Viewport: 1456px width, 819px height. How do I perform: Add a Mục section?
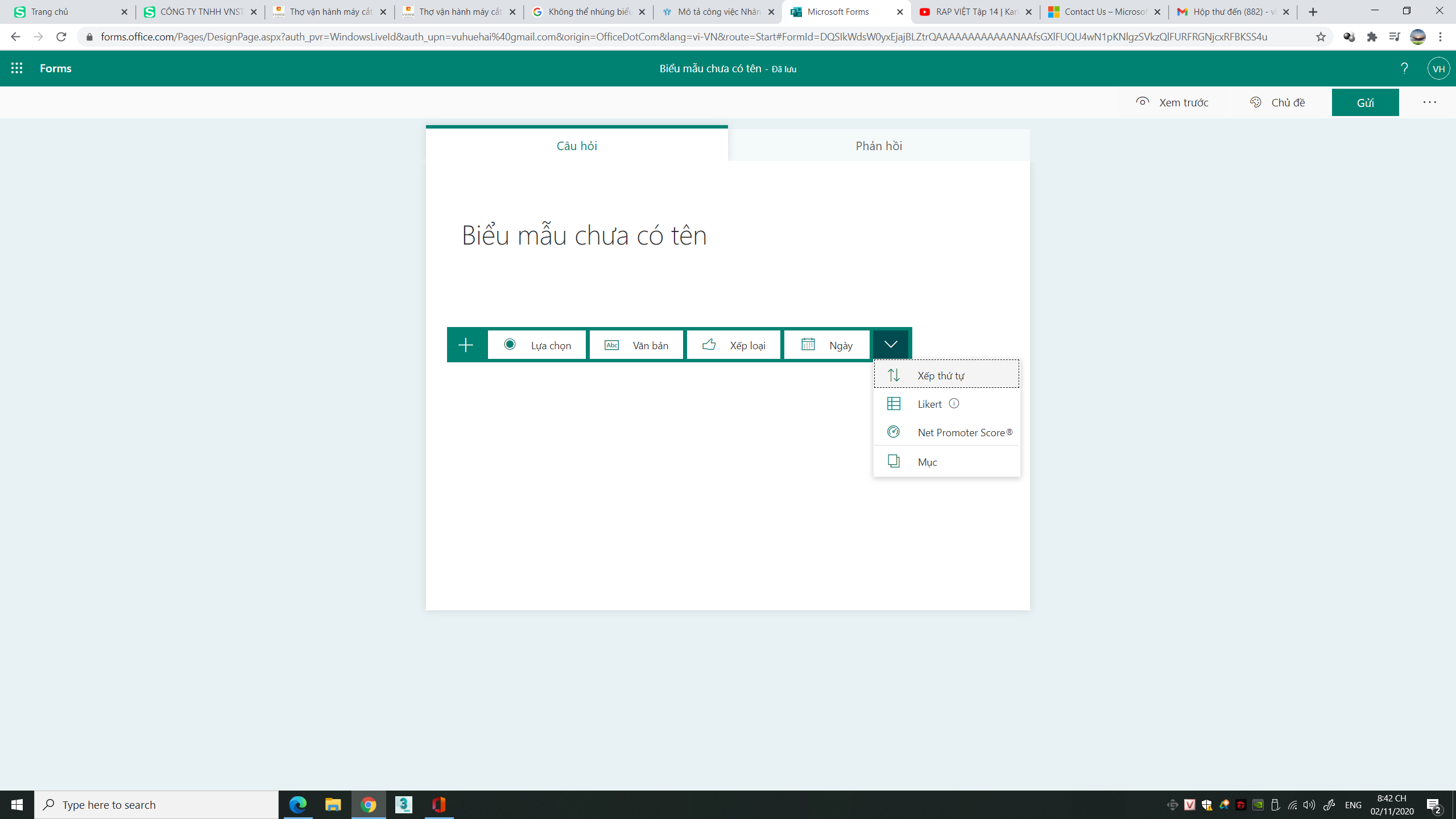pyautogui.click(x=927, y=462)
